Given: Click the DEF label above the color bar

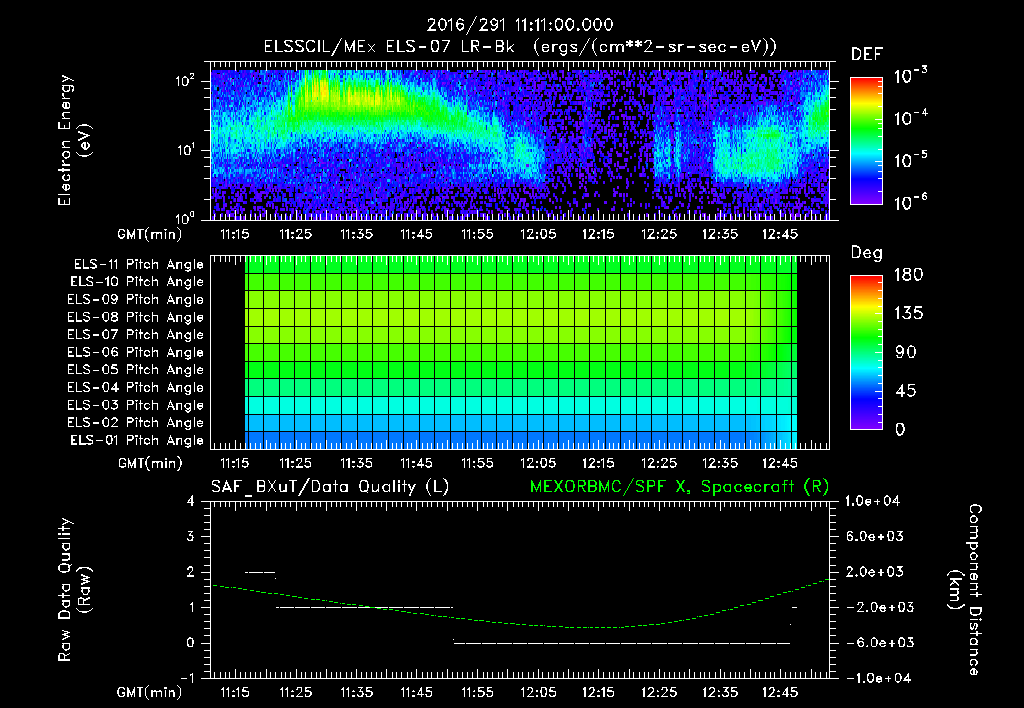Looking at the screenshot, I should [867, 54].
